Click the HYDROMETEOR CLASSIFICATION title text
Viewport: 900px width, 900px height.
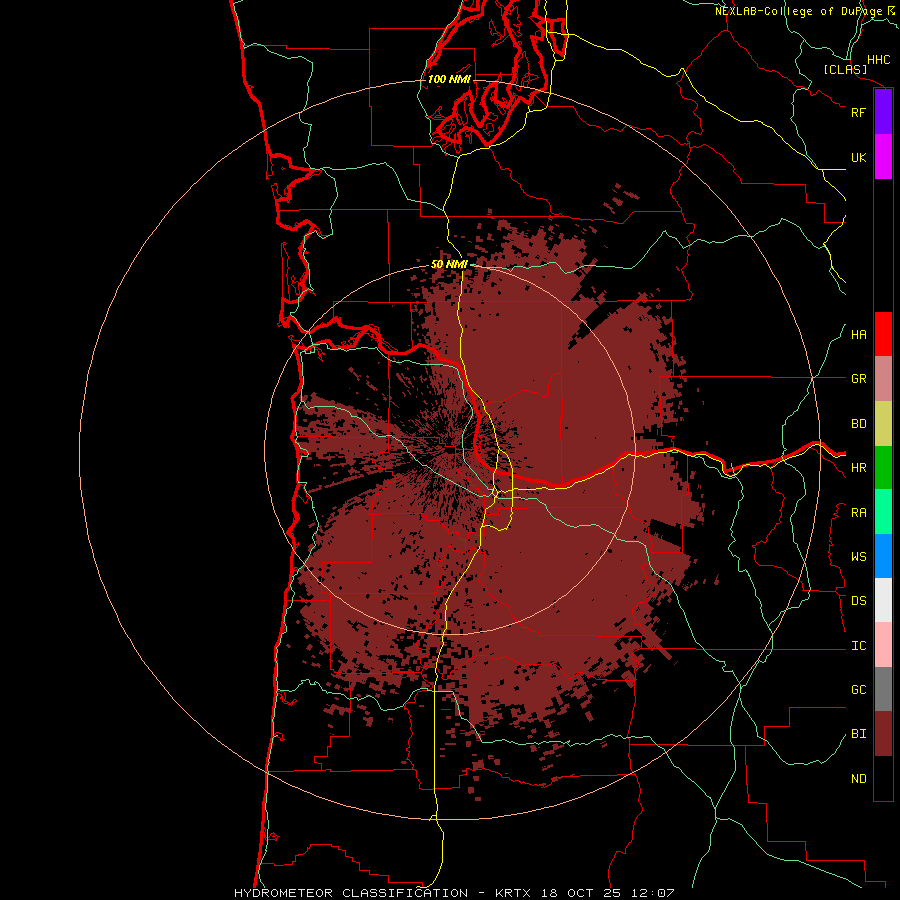coord(351,893)
